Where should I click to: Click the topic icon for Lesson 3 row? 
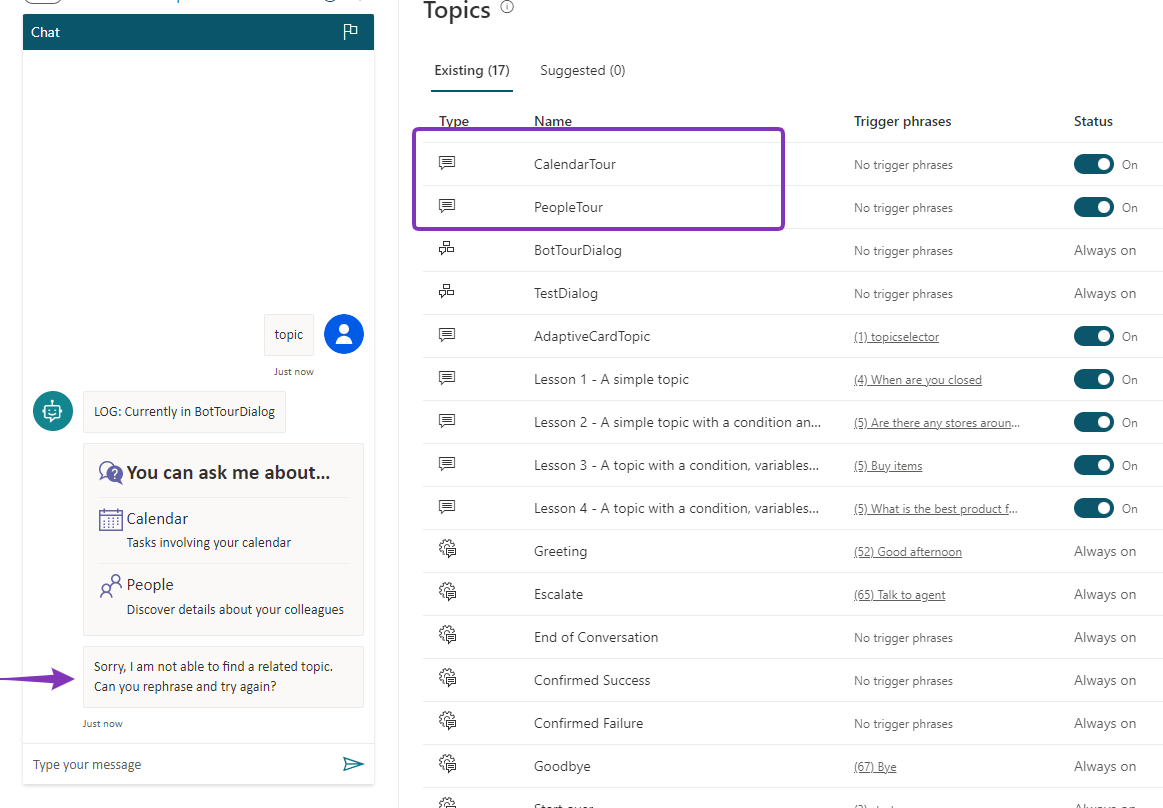(447, 464)
